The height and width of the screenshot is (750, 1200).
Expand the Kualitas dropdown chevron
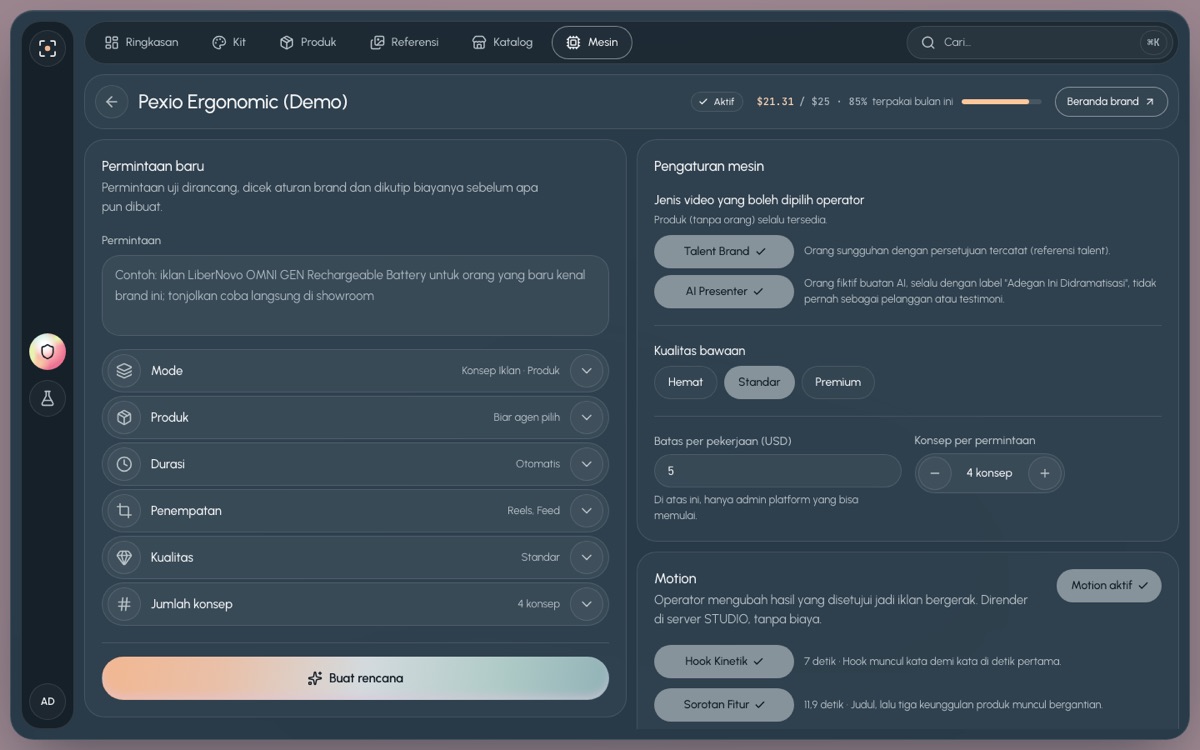point(587,557)
